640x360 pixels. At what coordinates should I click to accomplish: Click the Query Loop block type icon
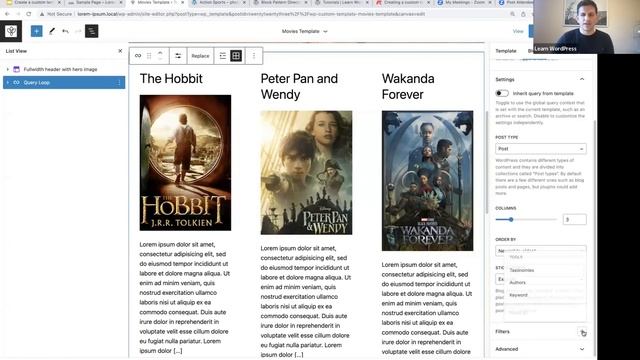tap(138, 56)
